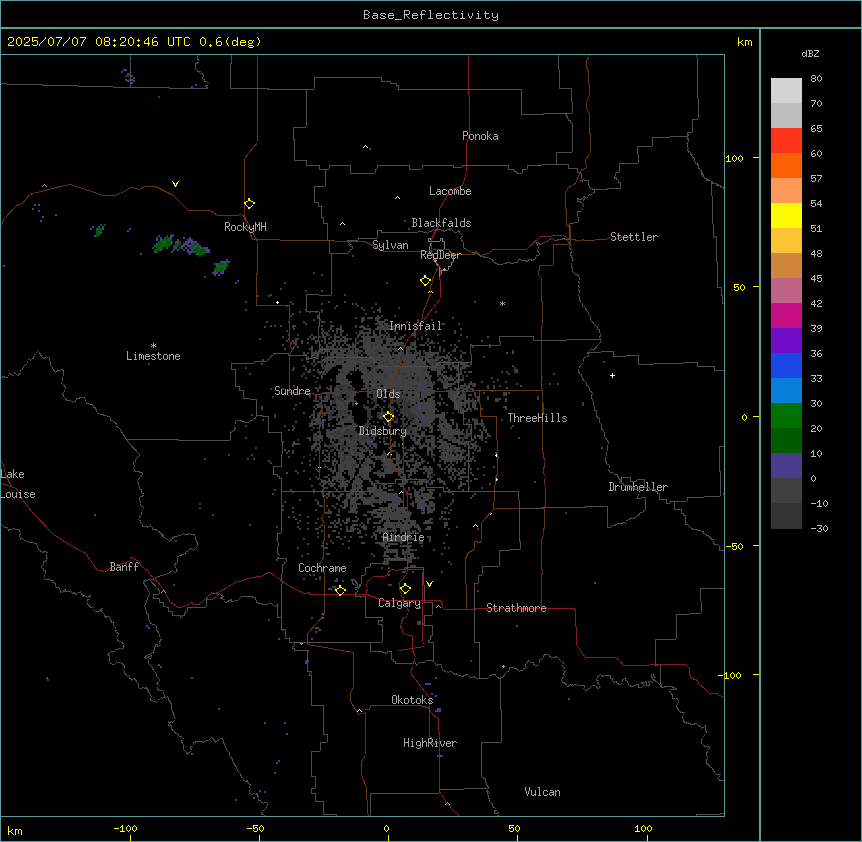Click the -30 value on dBZ scale
This screenshot has width=862, height=842.
click(x=819, y=528)
